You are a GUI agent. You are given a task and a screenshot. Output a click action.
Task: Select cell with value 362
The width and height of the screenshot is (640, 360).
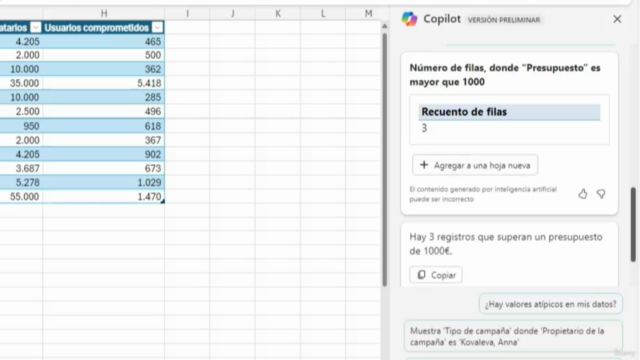pyautogui.click(x=104, y=69)
